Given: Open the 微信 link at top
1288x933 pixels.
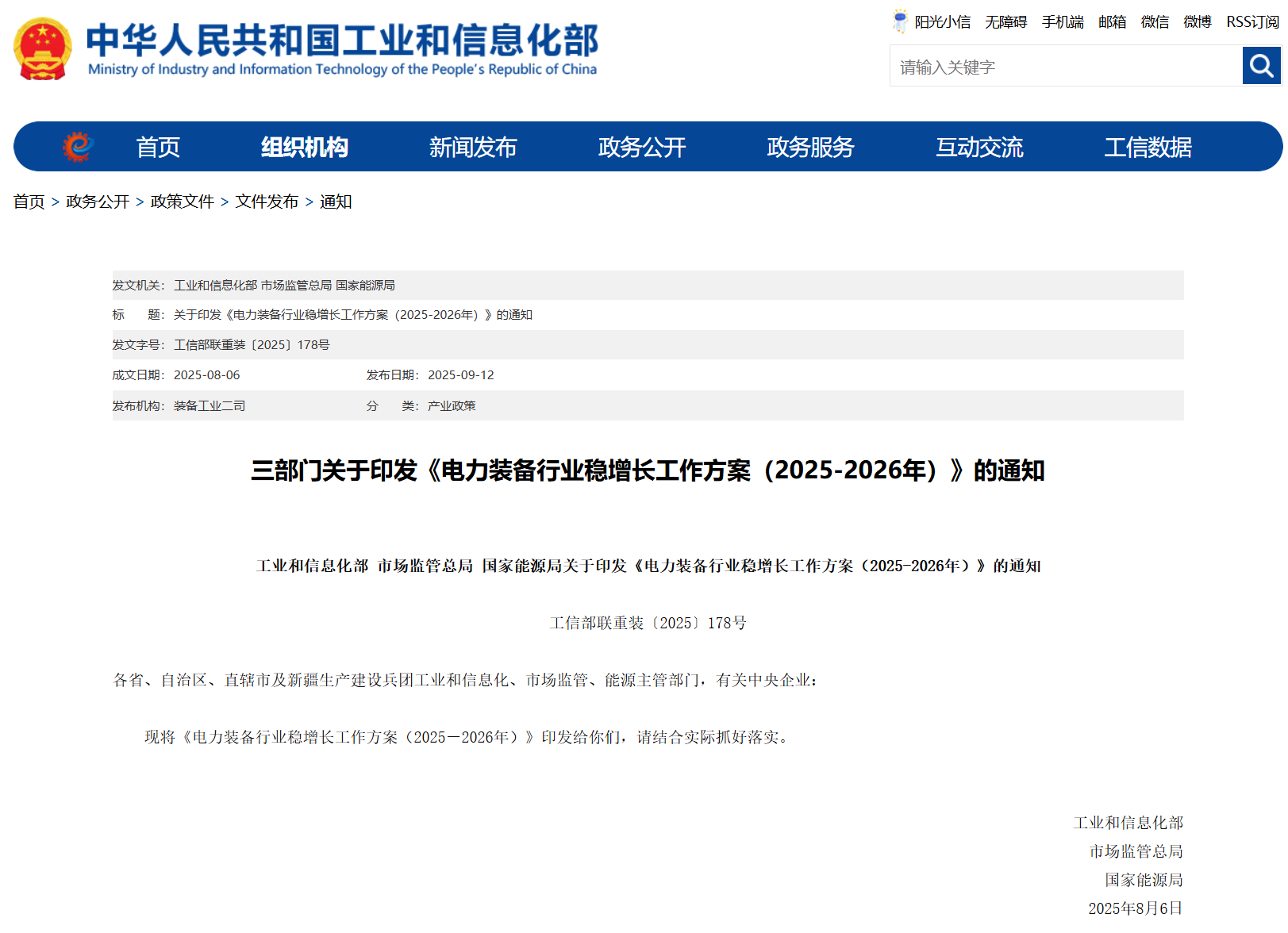Looking at the screenshot, I should click(x=1155, y=22).
